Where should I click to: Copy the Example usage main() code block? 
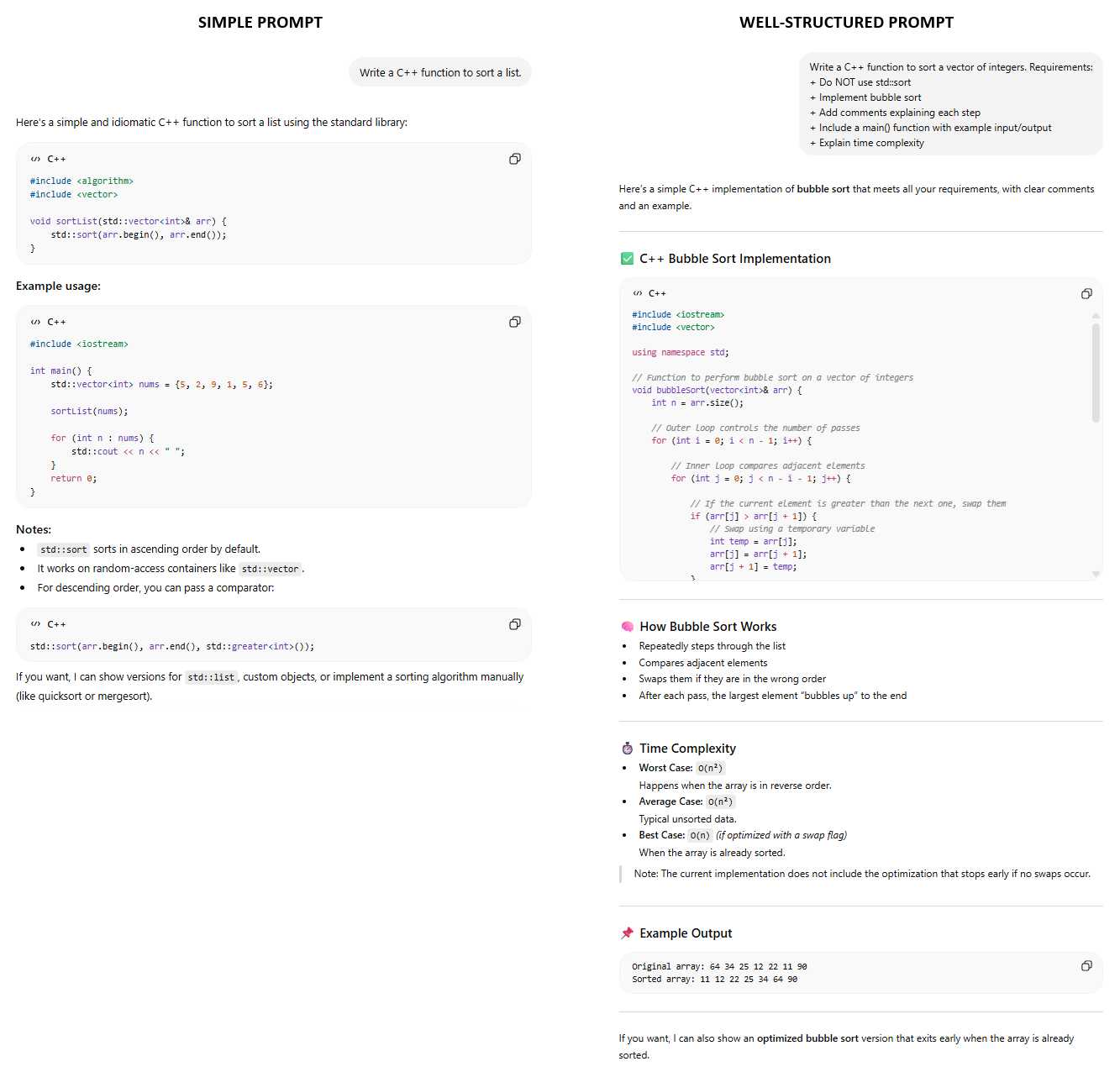click(x=515, y=322)
